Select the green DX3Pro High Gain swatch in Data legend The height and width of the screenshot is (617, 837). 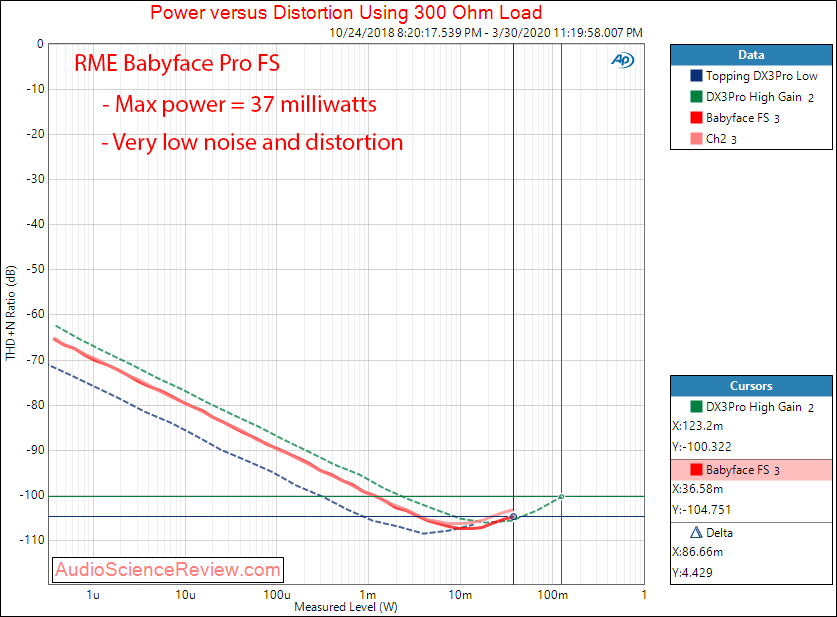tap(696, 97)
